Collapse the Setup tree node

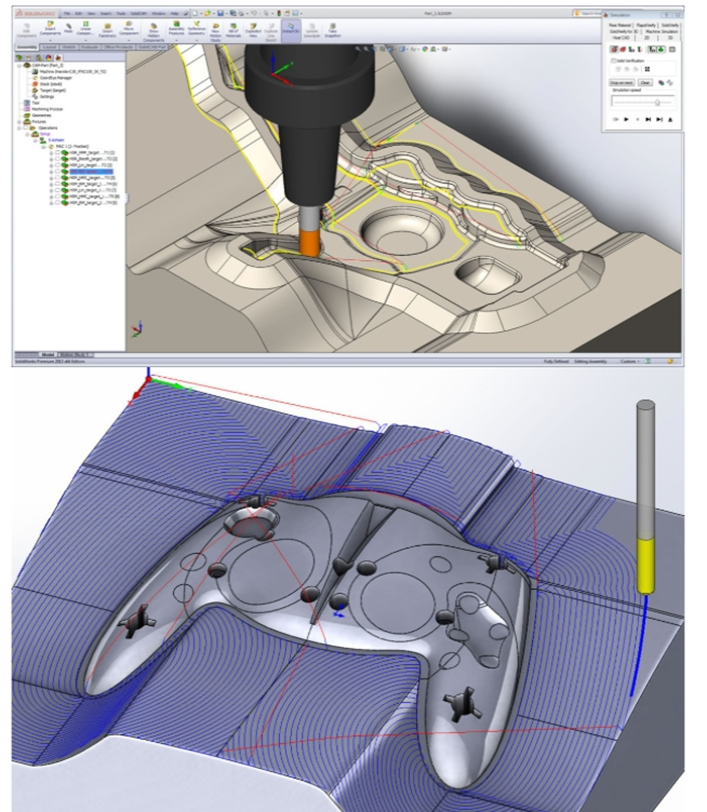click(x=29, y=134)
